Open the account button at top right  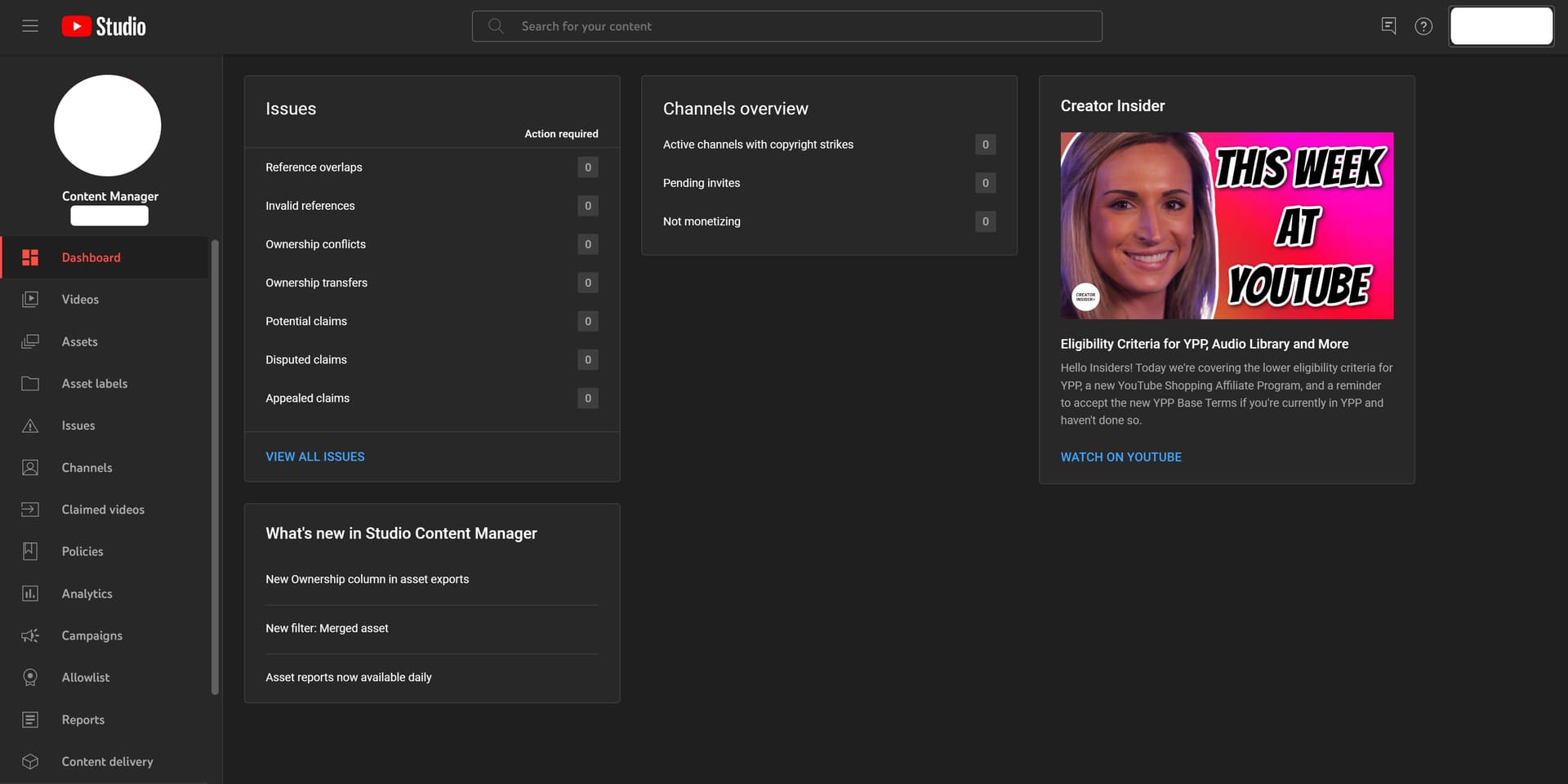1501,26
